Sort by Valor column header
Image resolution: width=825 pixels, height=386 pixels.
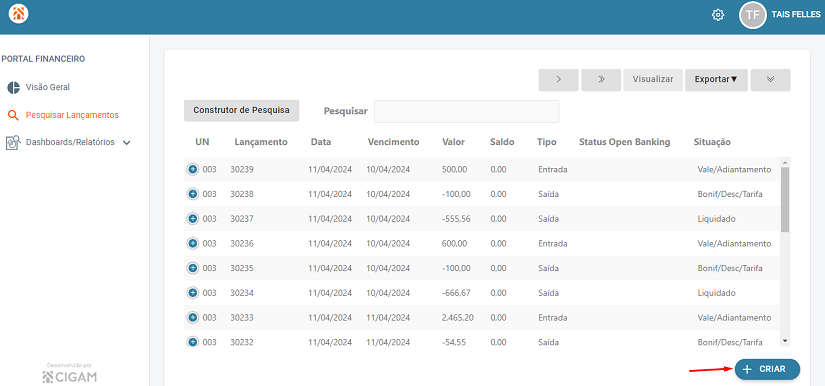coord(454,142)
